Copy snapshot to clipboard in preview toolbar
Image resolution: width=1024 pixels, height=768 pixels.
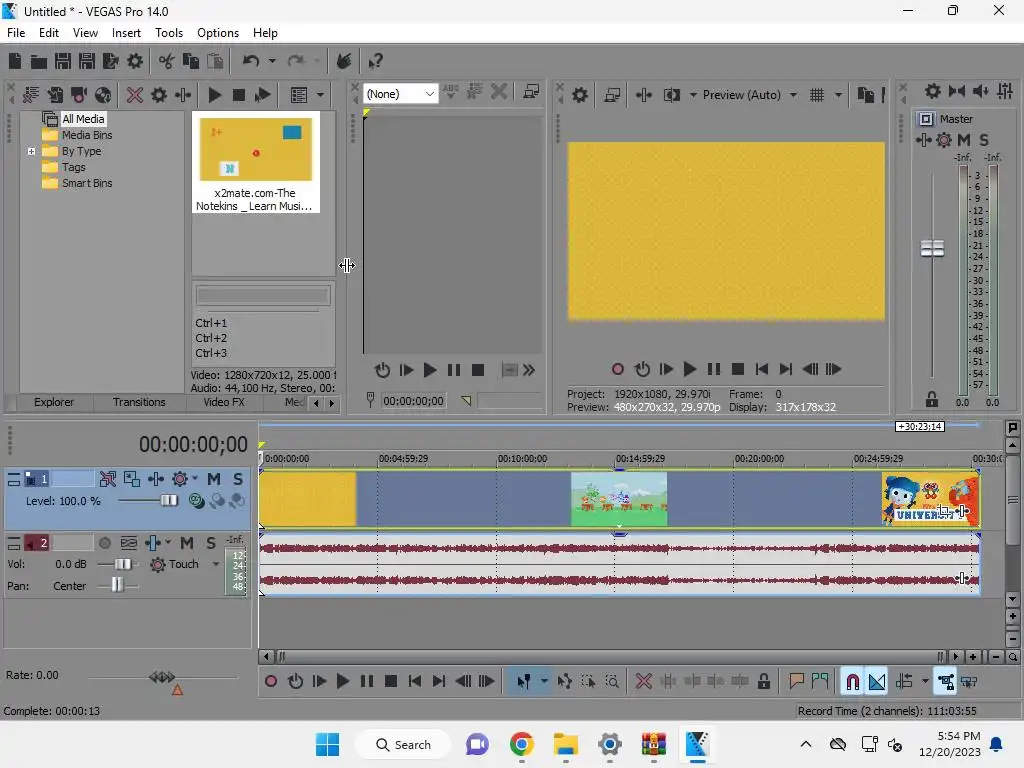pyautogui.click(x=866, y=95)
